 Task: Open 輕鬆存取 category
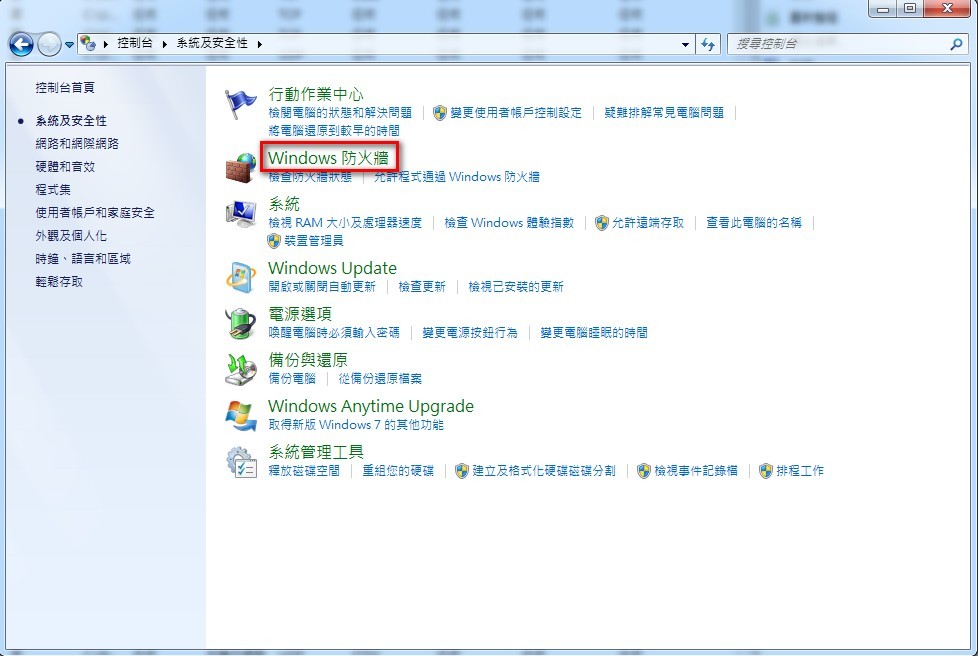tap(59, 282)
